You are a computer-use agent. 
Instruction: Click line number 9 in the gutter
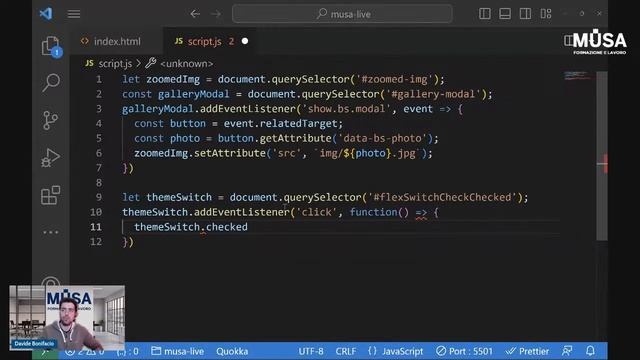click(99, 197)
